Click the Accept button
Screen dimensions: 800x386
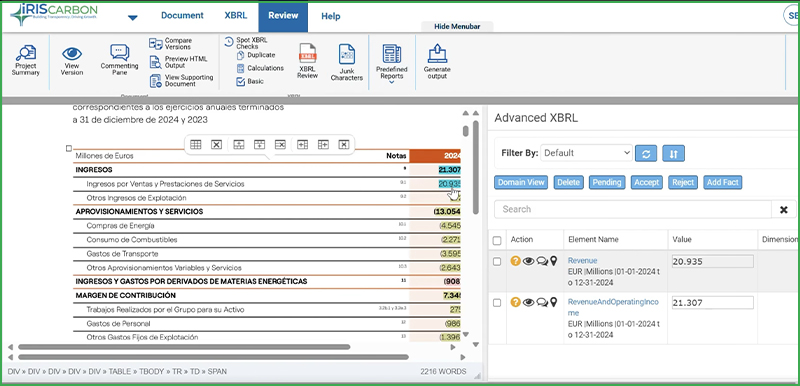pyautogui.click(x=646, y=183)
